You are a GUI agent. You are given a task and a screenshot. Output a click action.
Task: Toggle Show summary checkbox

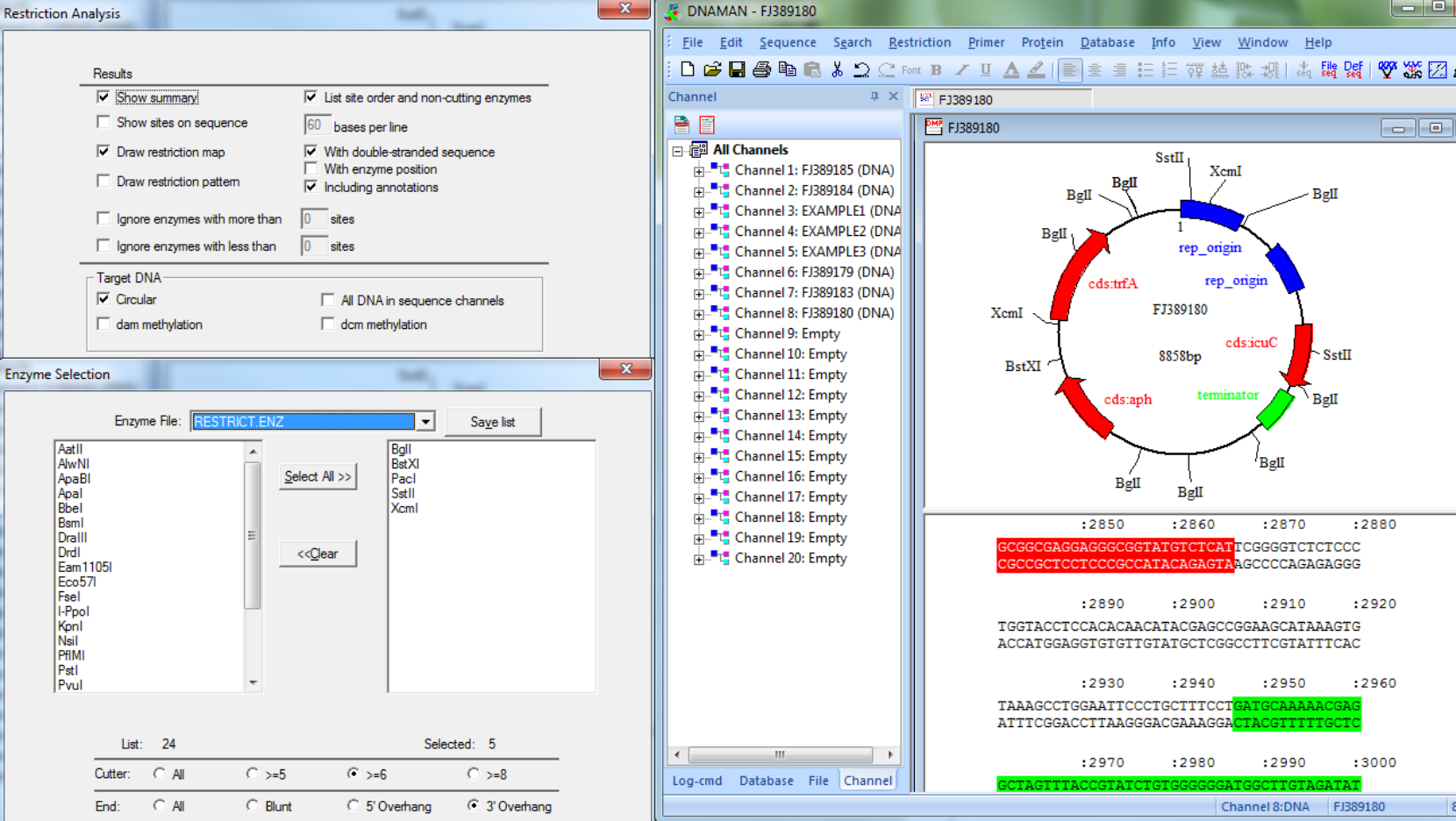pos(103,96)
